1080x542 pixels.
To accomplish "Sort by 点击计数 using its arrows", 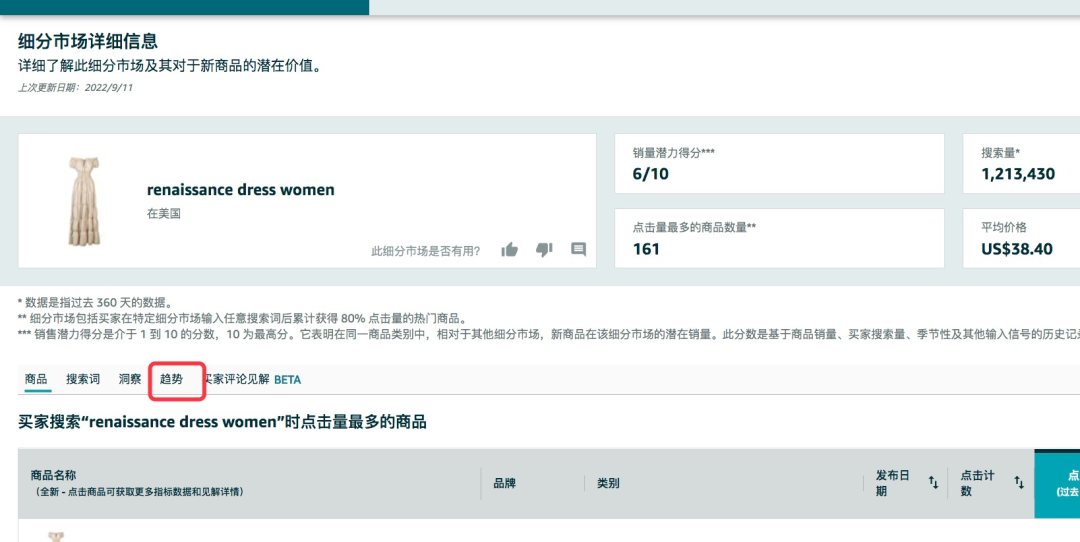I will (x=1019, y=483).
